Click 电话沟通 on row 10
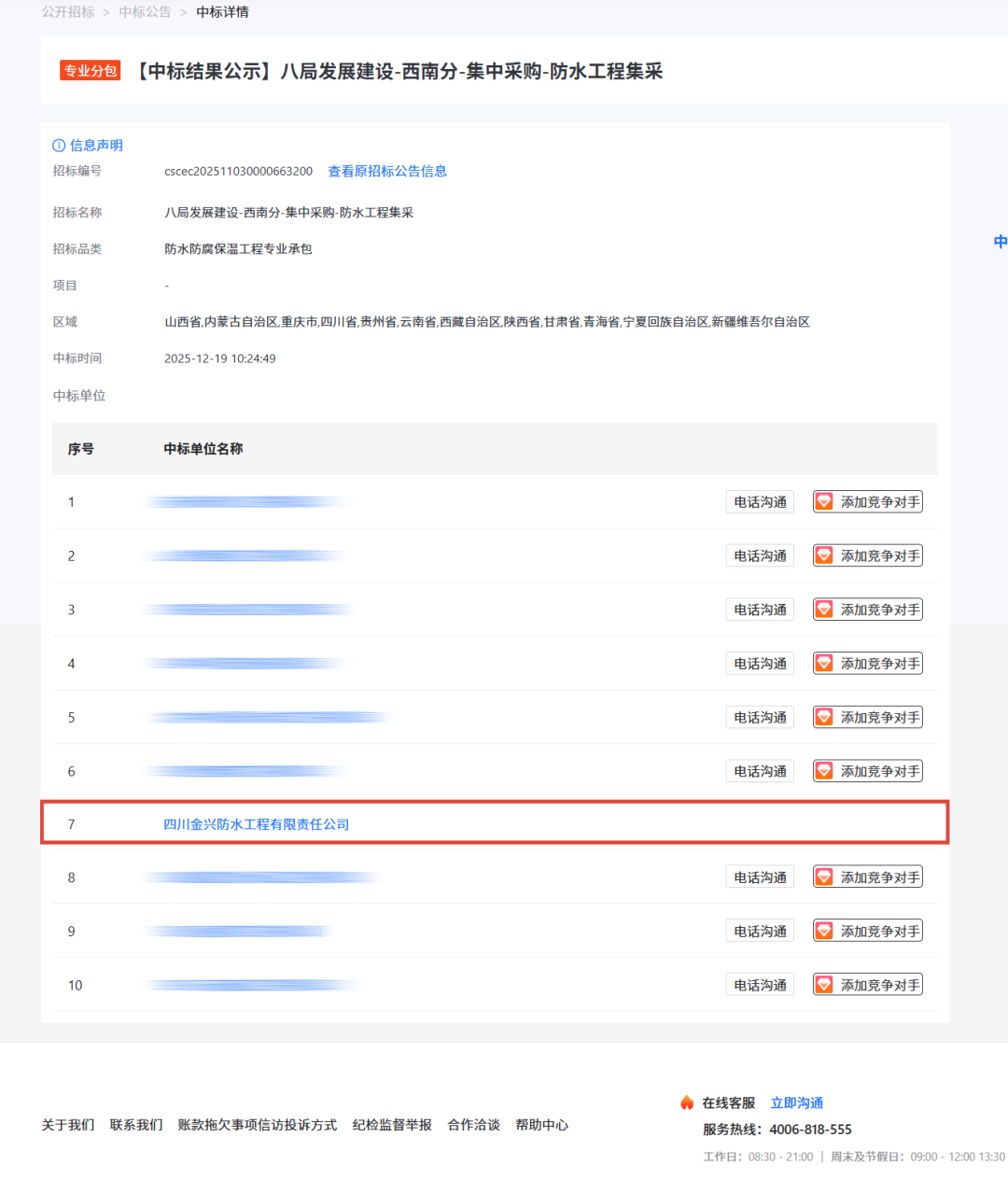1008x1179 pixels. point(759,984)
